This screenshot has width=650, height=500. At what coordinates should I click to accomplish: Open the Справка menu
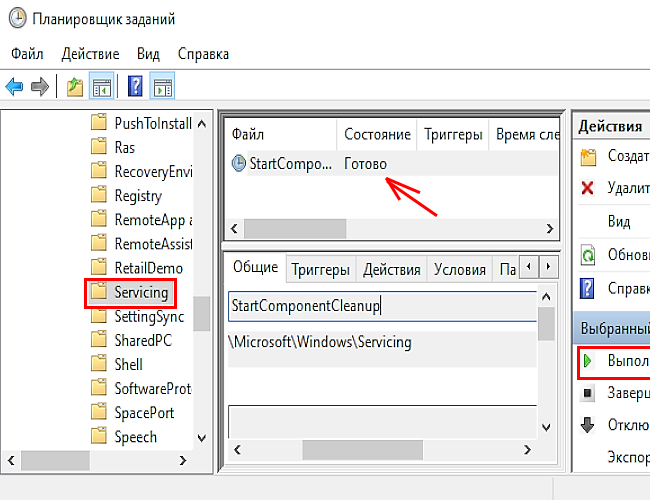(203, 54)
